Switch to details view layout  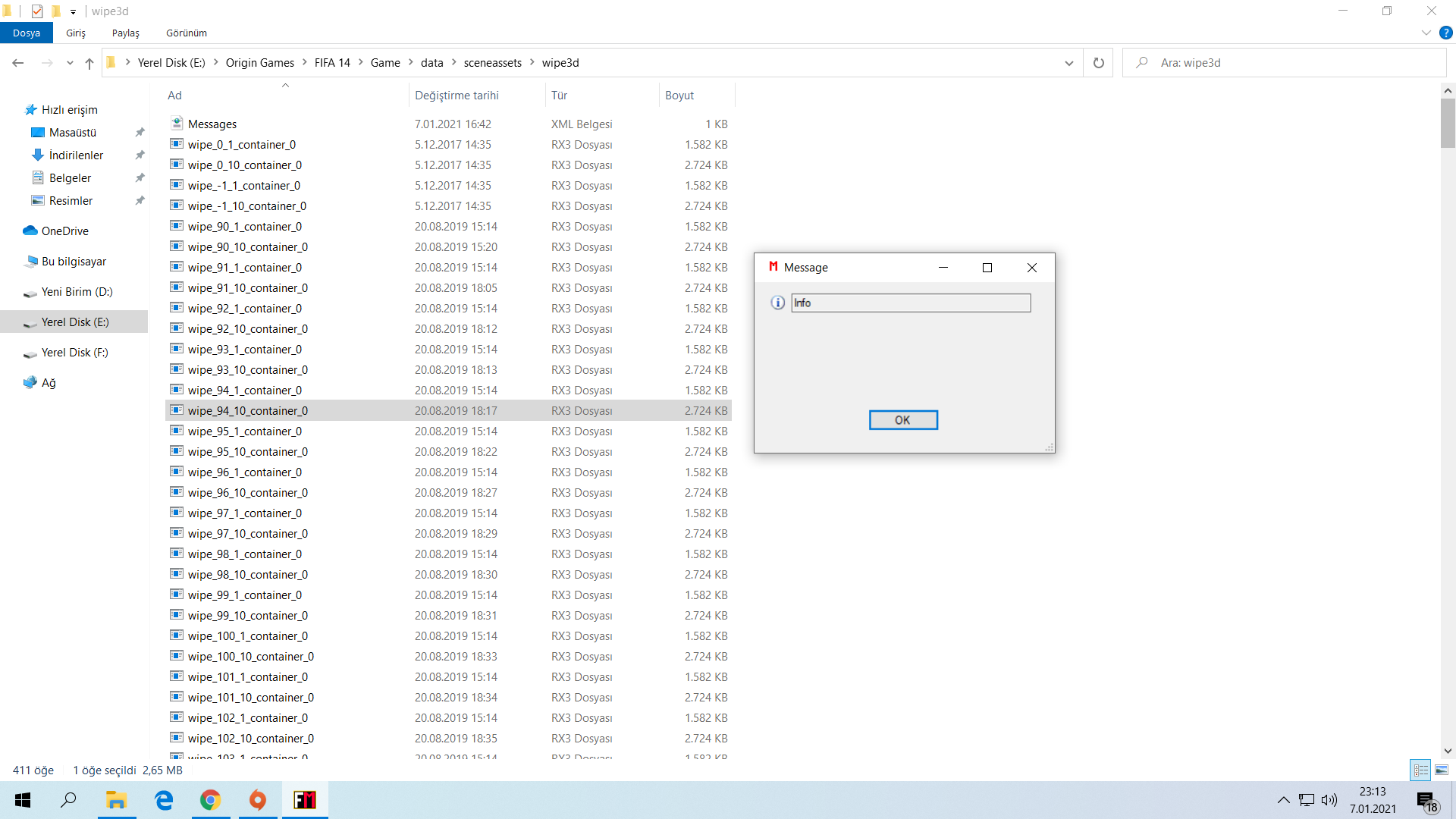[1420, 770]
